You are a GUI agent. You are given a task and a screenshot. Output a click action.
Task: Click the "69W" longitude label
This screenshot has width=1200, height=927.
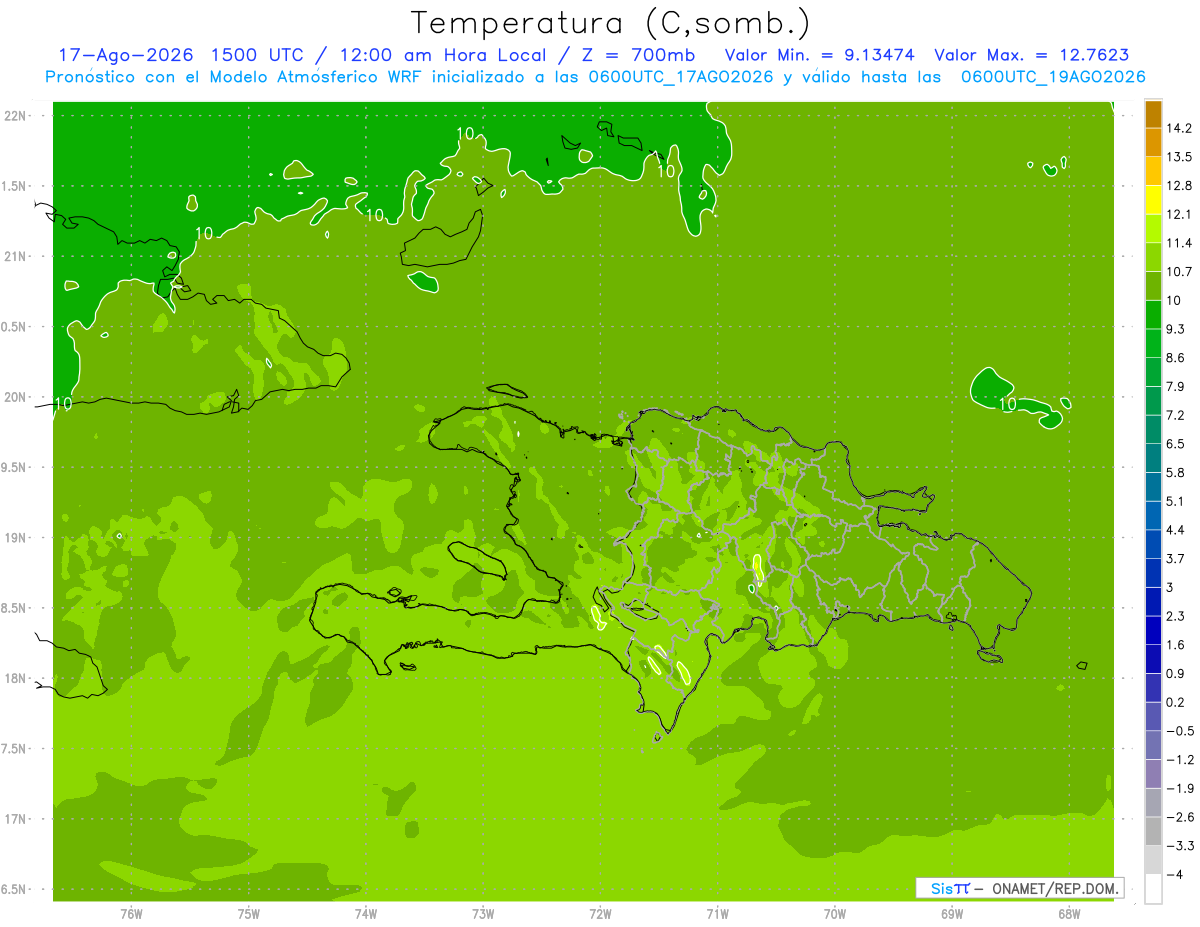(952, 914)
